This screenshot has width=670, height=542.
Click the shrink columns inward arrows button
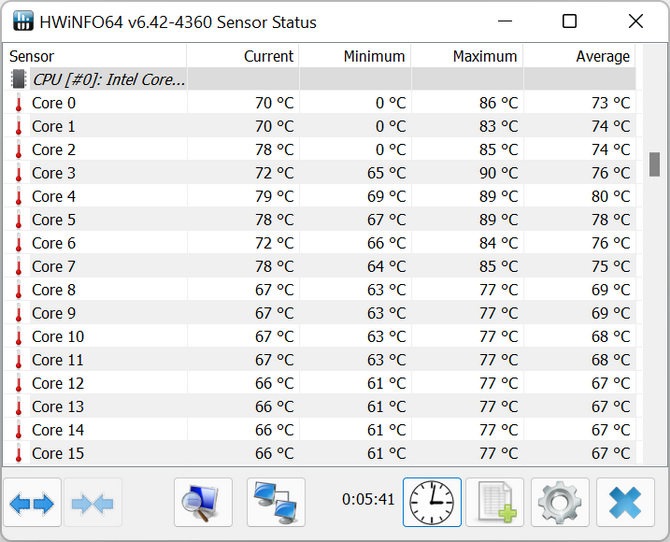93,502
